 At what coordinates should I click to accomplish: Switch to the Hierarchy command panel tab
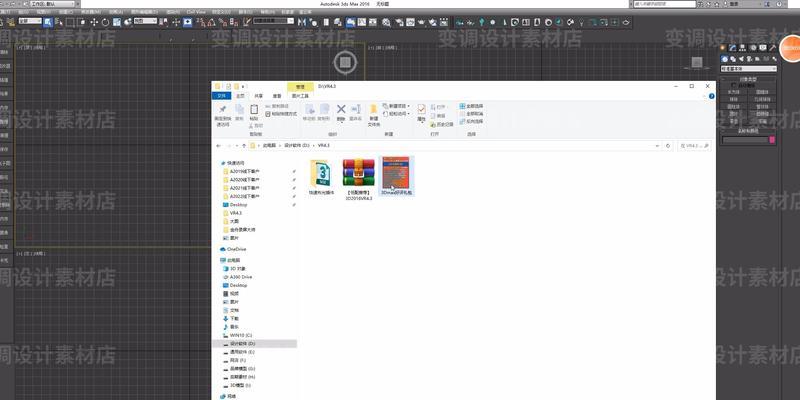[742, 47]
